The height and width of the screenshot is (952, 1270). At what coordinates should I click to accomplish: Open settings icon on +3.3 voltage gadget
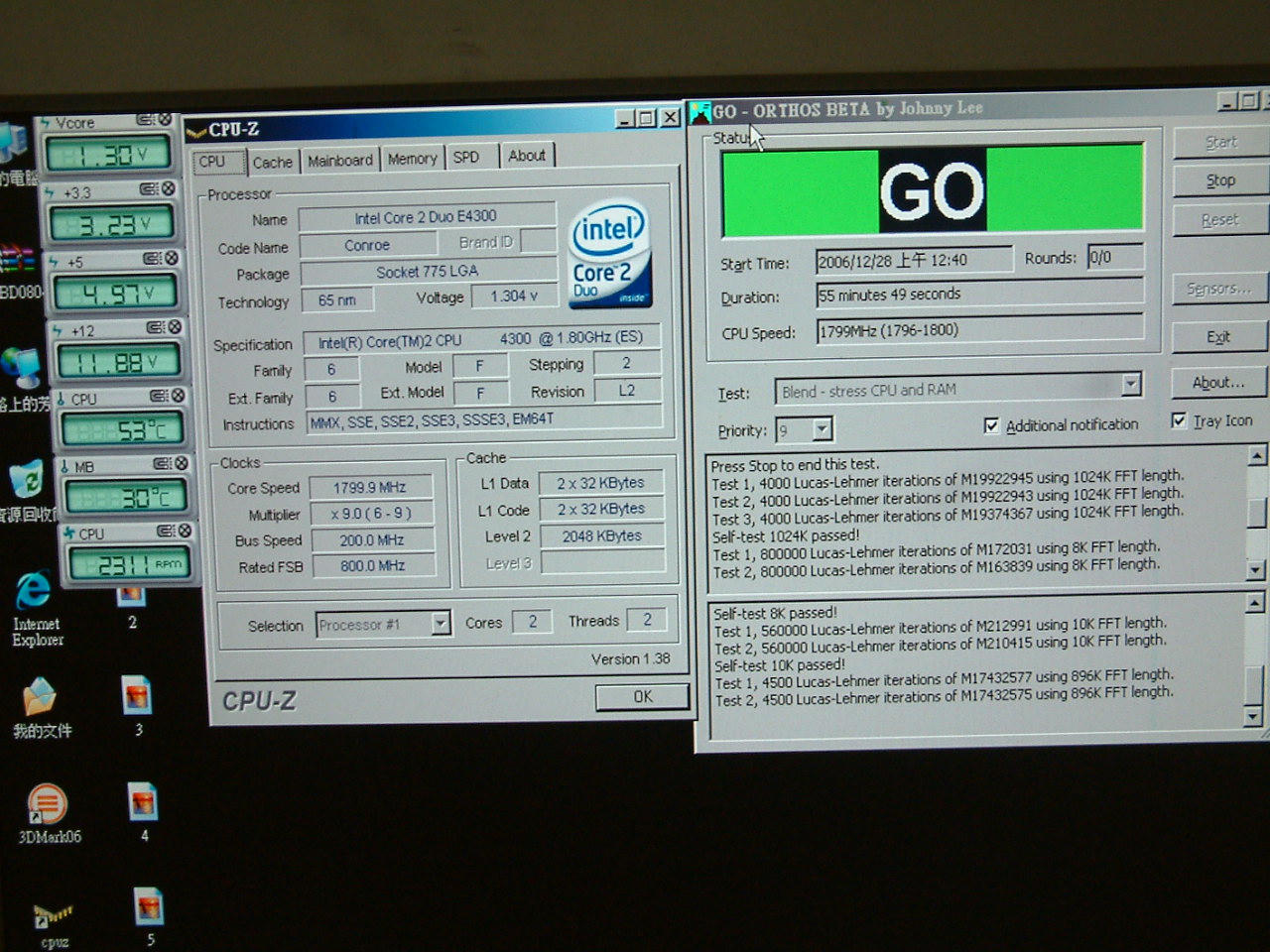(149, 188)
